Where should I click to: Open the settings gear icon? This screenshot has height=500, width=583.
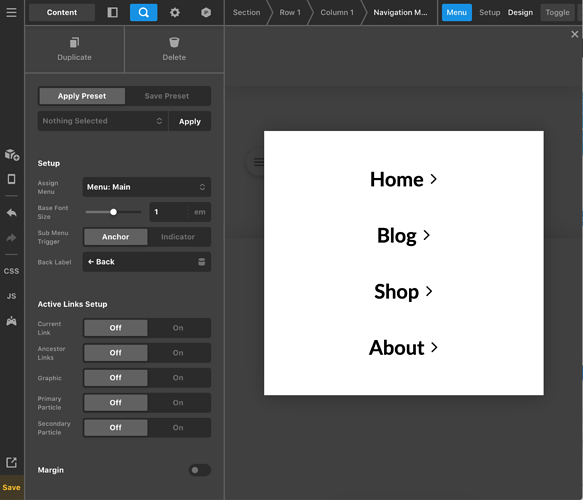pos(175,12)
